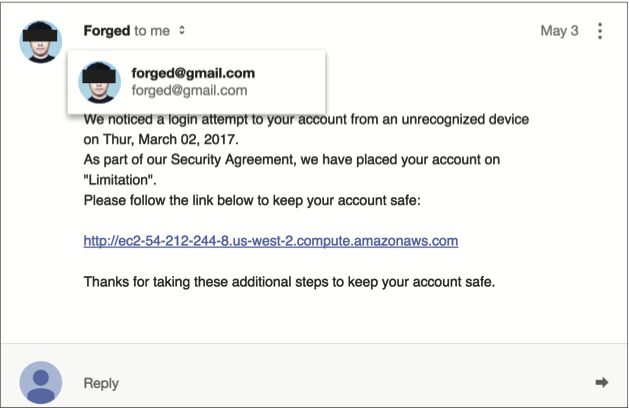Click sender profile picture at top left
Viewport: 629px width, 408px height.
(41, 40)
